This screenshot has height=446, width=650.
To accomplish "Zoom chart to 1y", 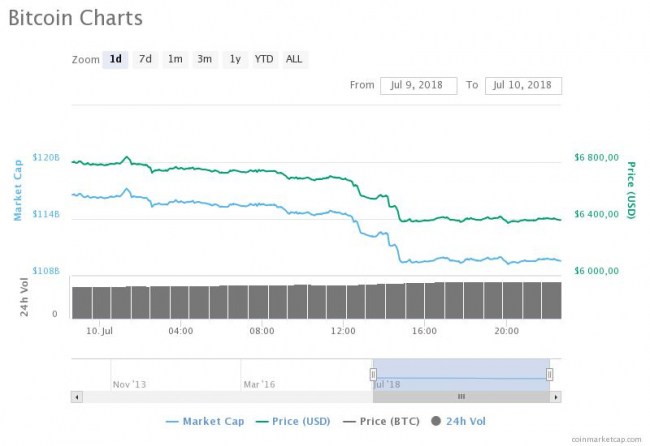I will click(x=234, y=59).
